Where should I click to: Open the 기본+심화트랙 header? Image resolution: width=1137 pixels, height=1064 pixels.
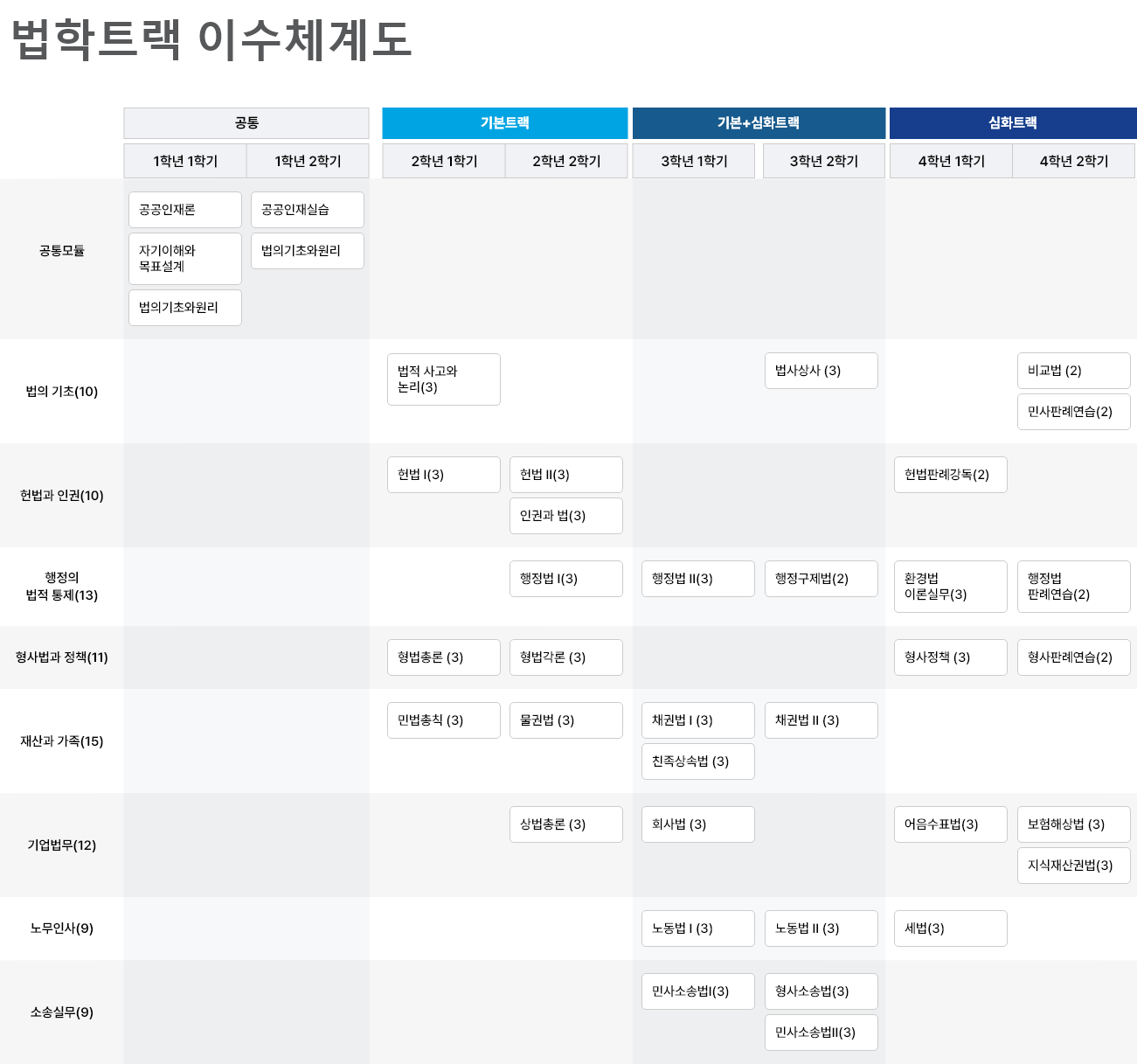pos(758,123)
